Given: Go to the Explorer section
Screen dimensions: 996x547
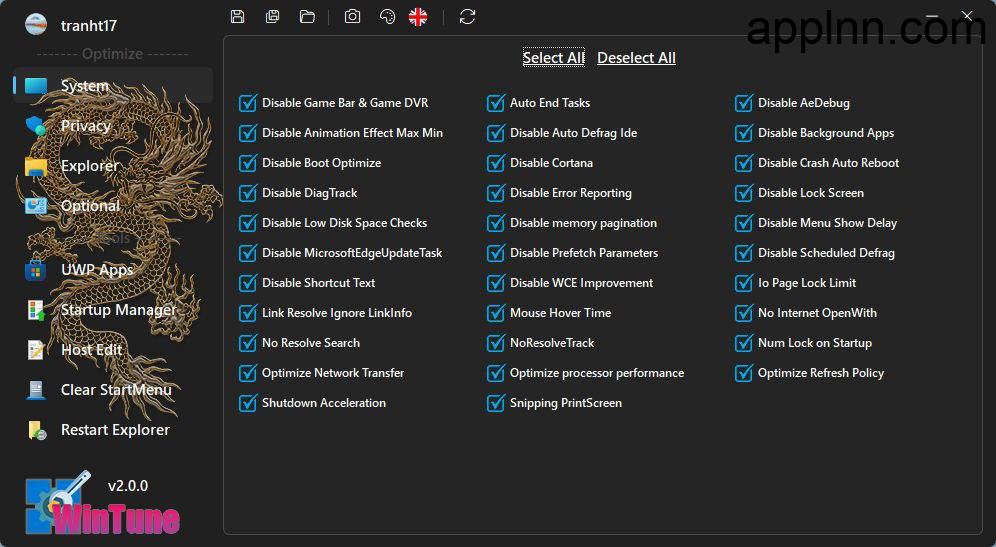Looking at the screenshot, I should (113, 166).
